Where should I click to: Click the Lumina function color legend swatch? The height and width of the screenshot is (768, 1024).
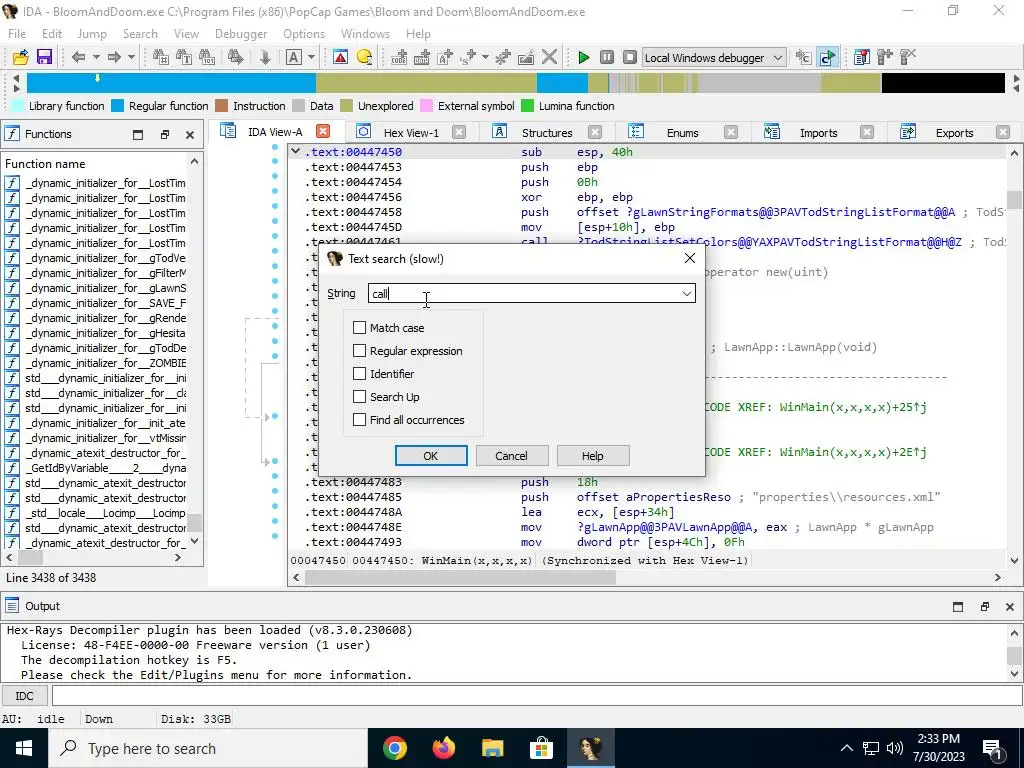(x=527, y=106)
